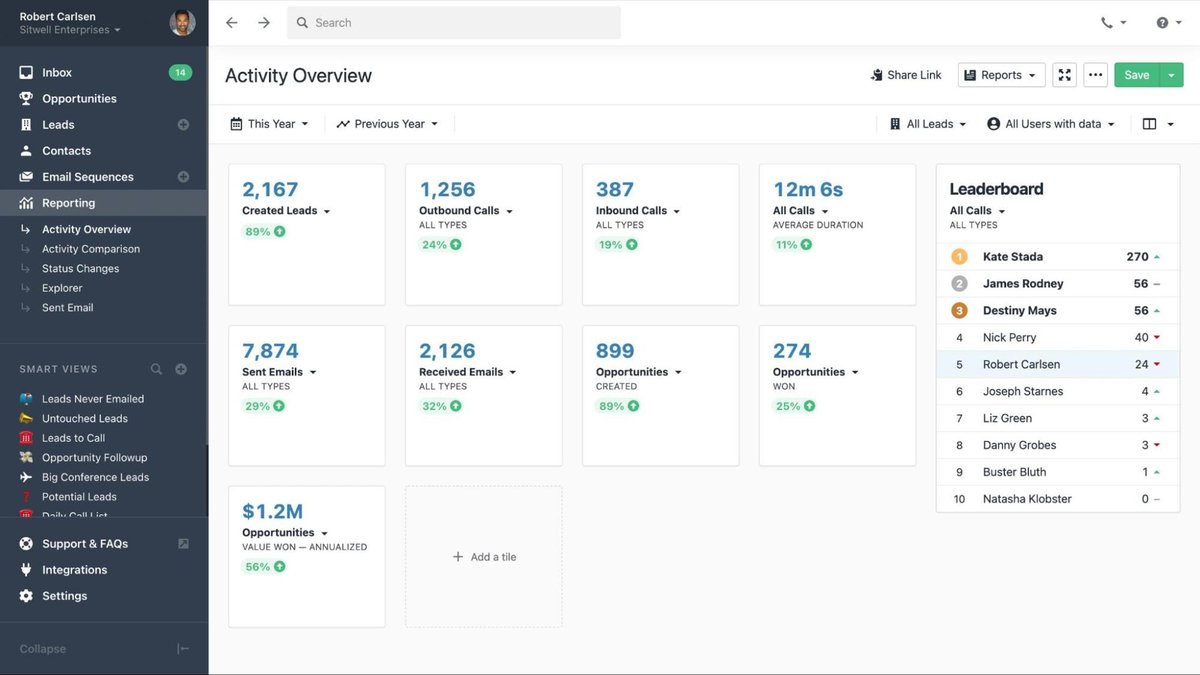Select Nick Perry leaderboard row
Viewport: 1200px width, 675px height.
tap(1058, 338)
